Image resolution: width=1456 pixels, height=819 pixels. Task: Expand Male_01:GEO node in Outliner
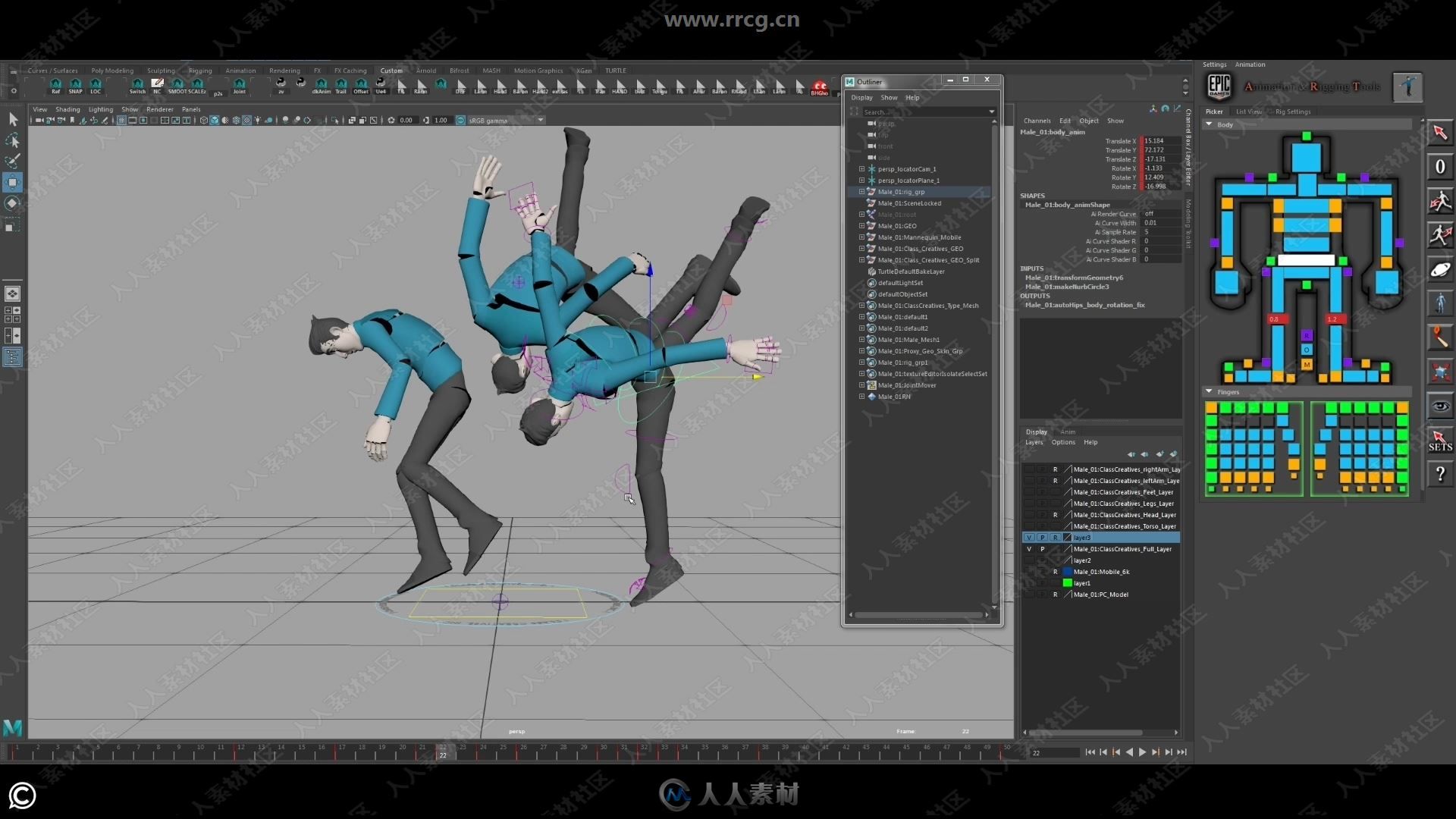(x=861, y=226)
